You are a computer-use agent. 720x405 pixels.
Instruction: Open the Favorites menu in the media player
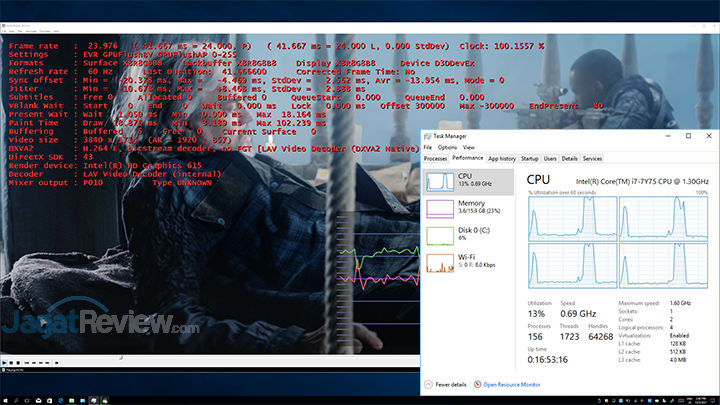pos(45,31)
